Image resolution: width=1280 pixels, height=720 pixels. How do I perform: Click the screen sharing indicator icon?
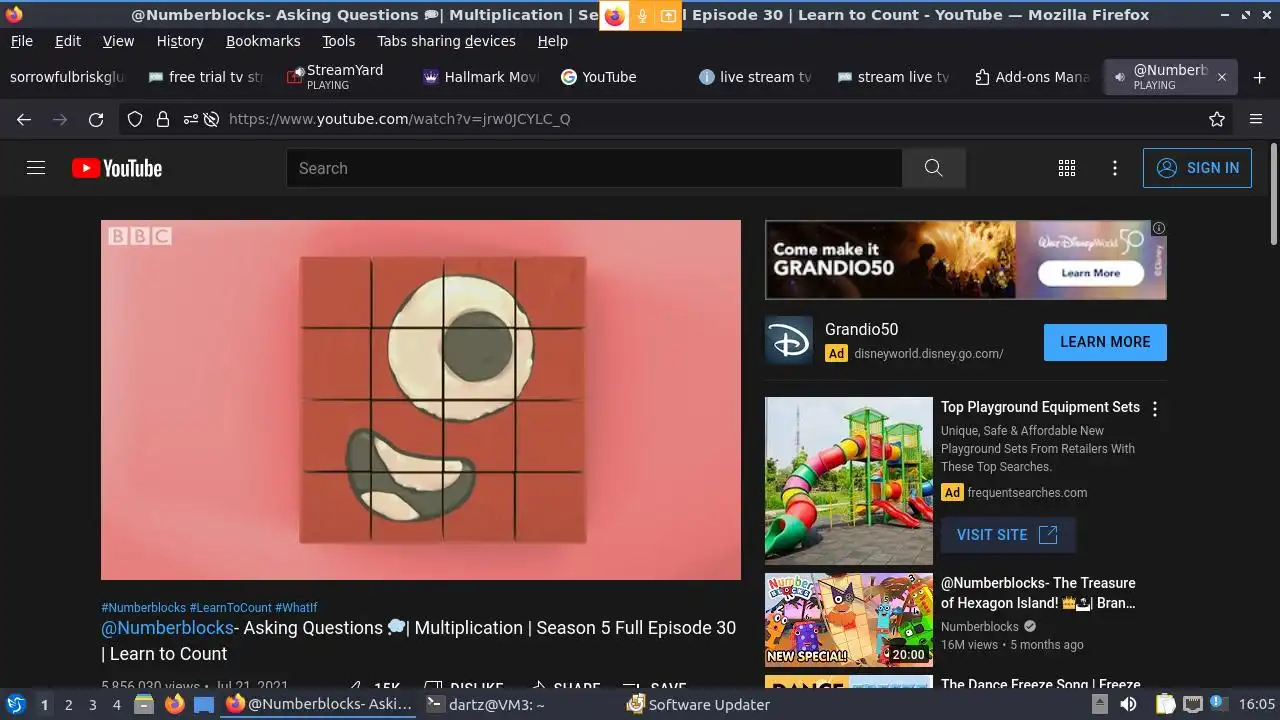click(667, 16)
